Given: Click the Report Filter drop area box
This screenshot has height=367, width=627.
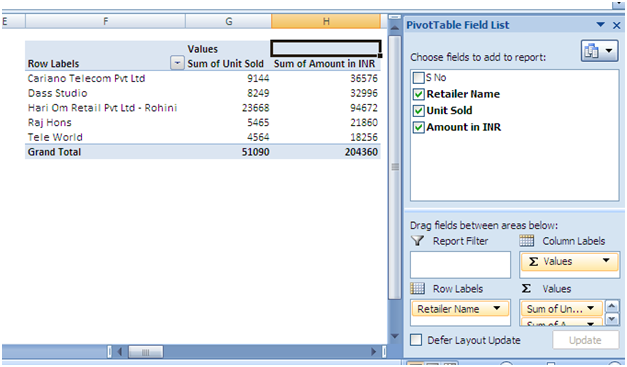Looking at the screenshot, I should 460,265.
